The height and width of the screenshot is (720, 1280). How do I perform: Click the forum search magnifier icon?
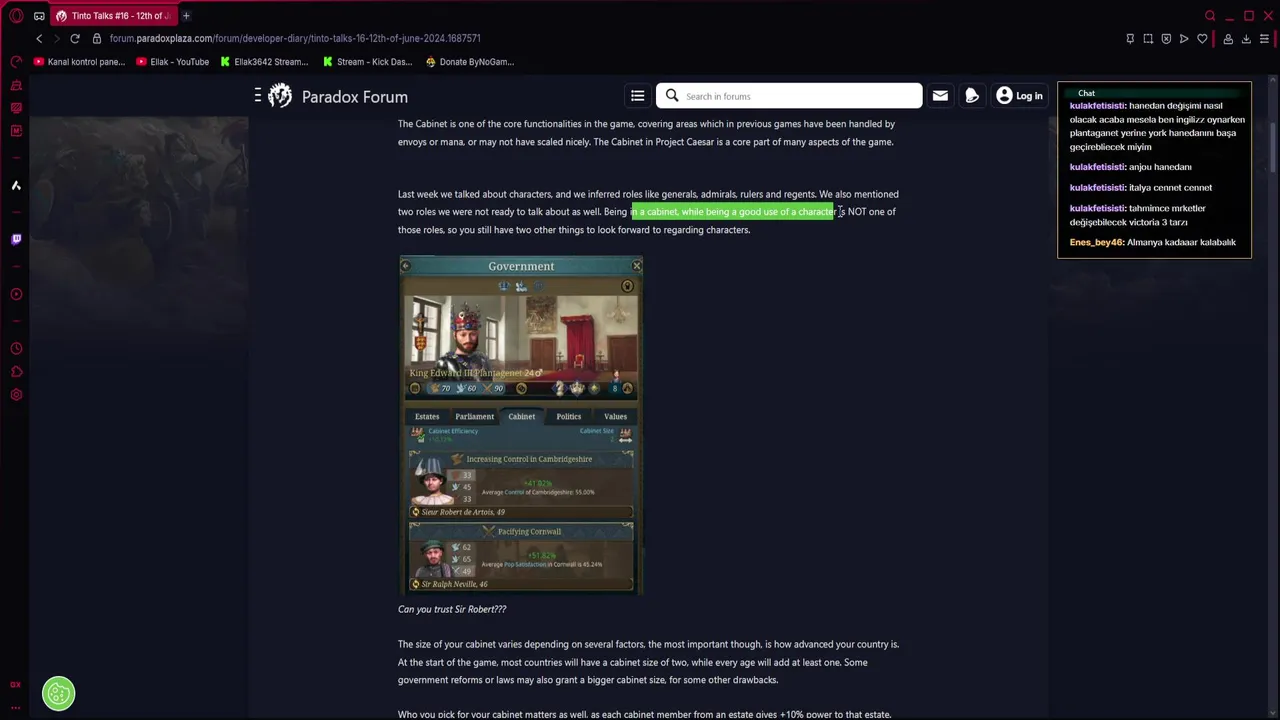pyautogui.click(x=672, y=96)
